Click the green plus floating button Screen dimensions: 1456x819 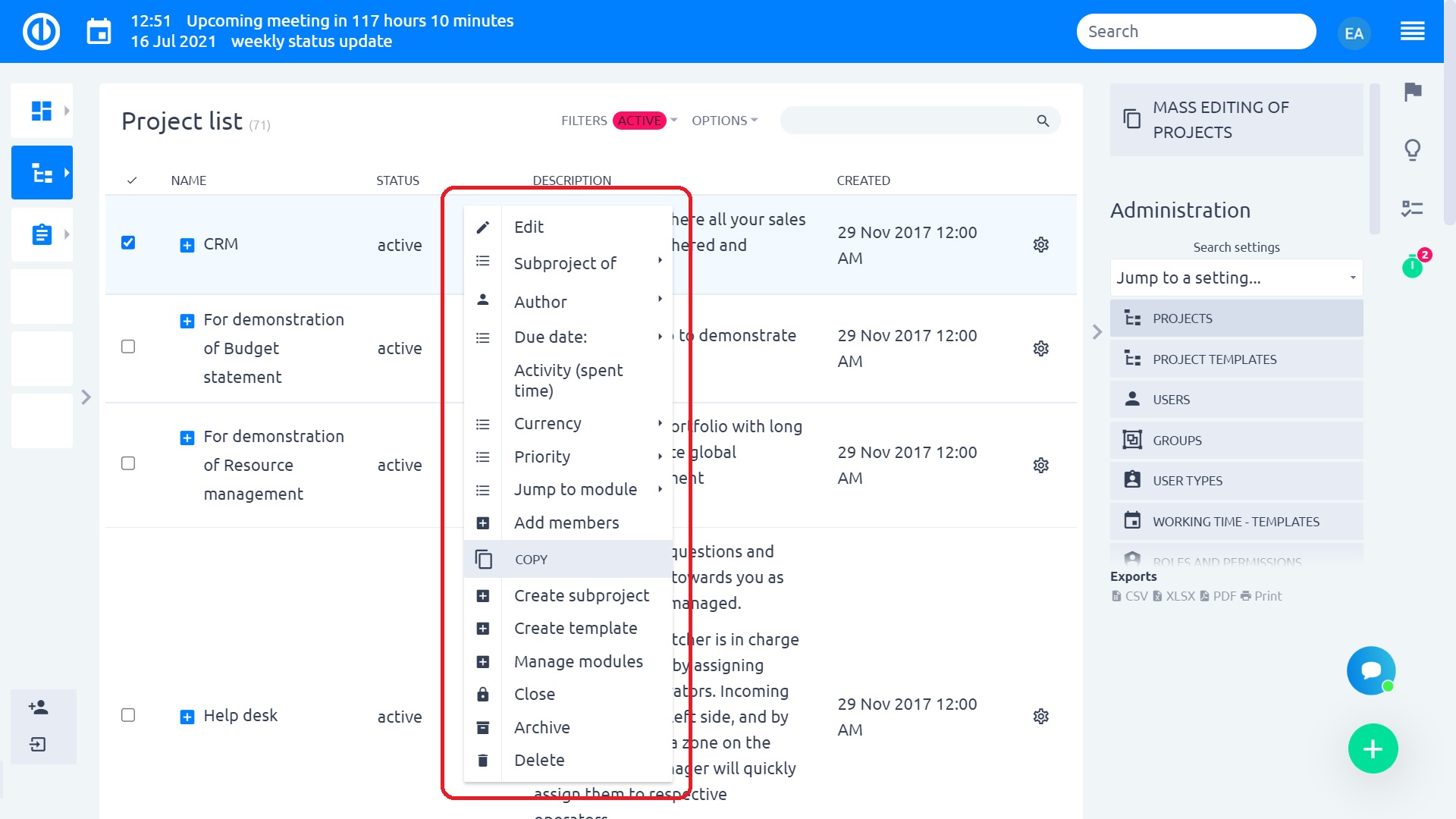point(1373,749)
